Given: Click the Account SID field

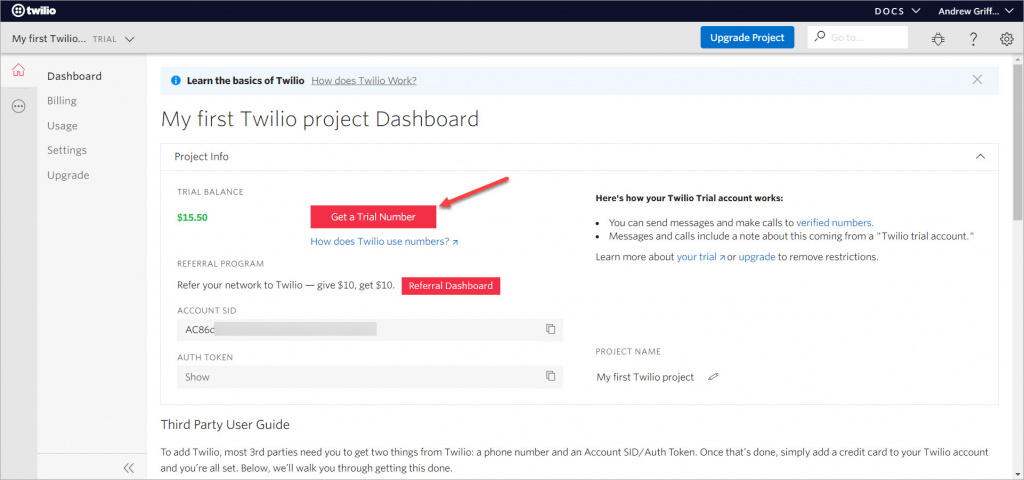Looking at the screenshot, I should 369,329.
